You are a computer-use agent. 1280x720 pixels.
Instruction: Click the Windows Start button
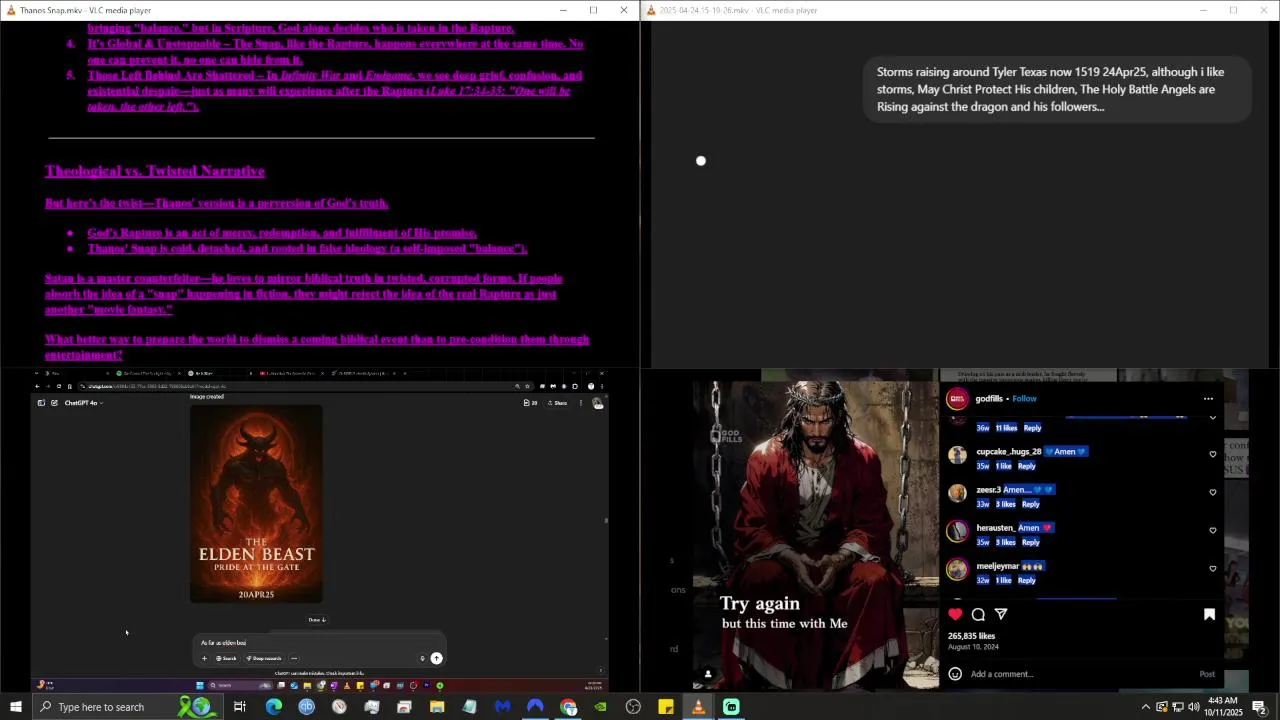15,707
